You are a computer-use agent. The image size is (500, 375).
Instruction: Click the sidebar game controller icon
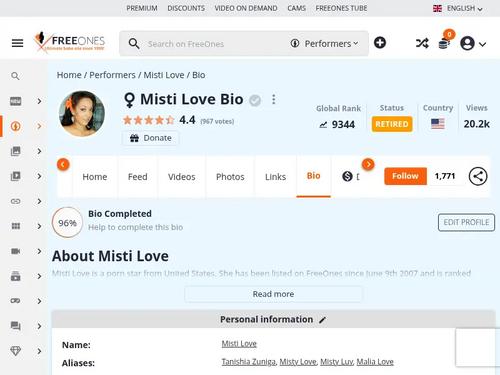(16, 301)
